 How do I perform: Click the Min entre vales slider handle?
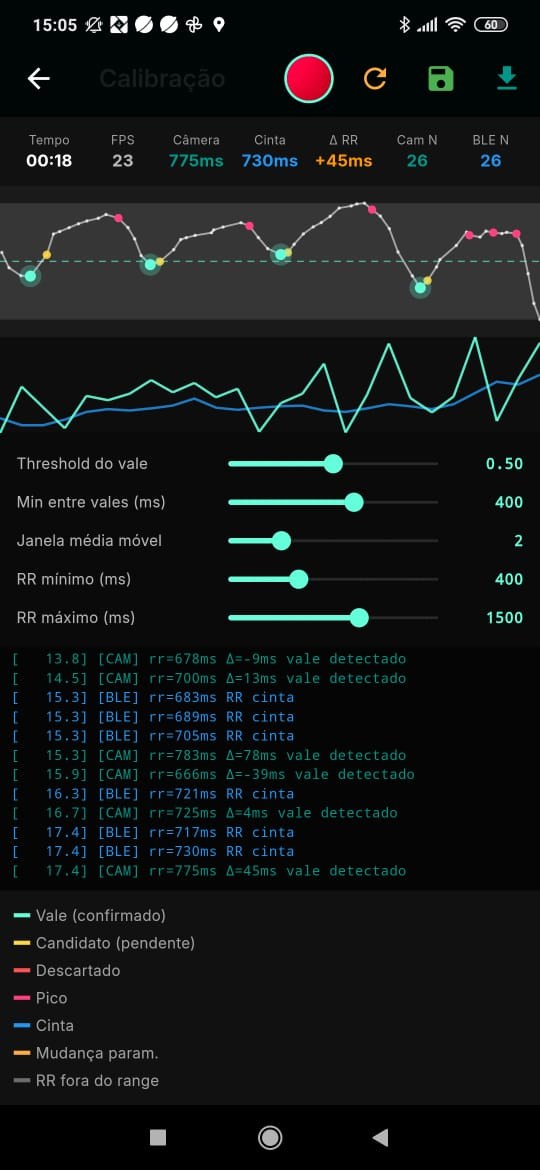354,502
